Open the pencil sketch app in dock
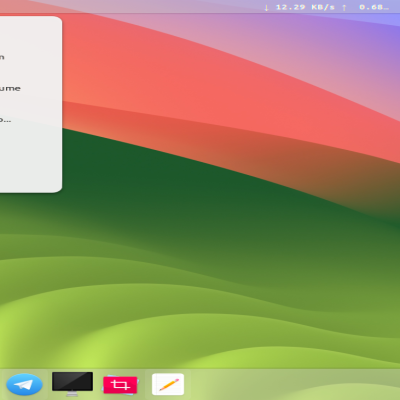Screen dimensions: 400x400 coord(168,384)
